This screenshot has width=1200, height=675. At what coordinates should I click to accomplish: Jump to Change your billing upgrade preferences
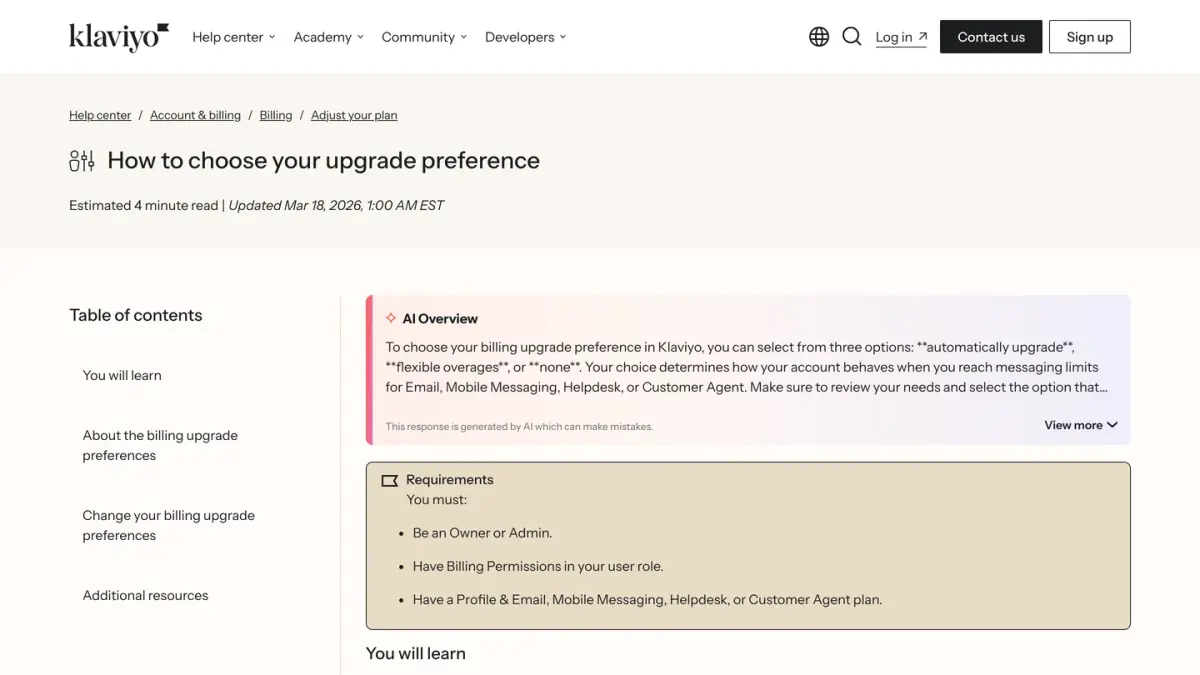point(169,525)
